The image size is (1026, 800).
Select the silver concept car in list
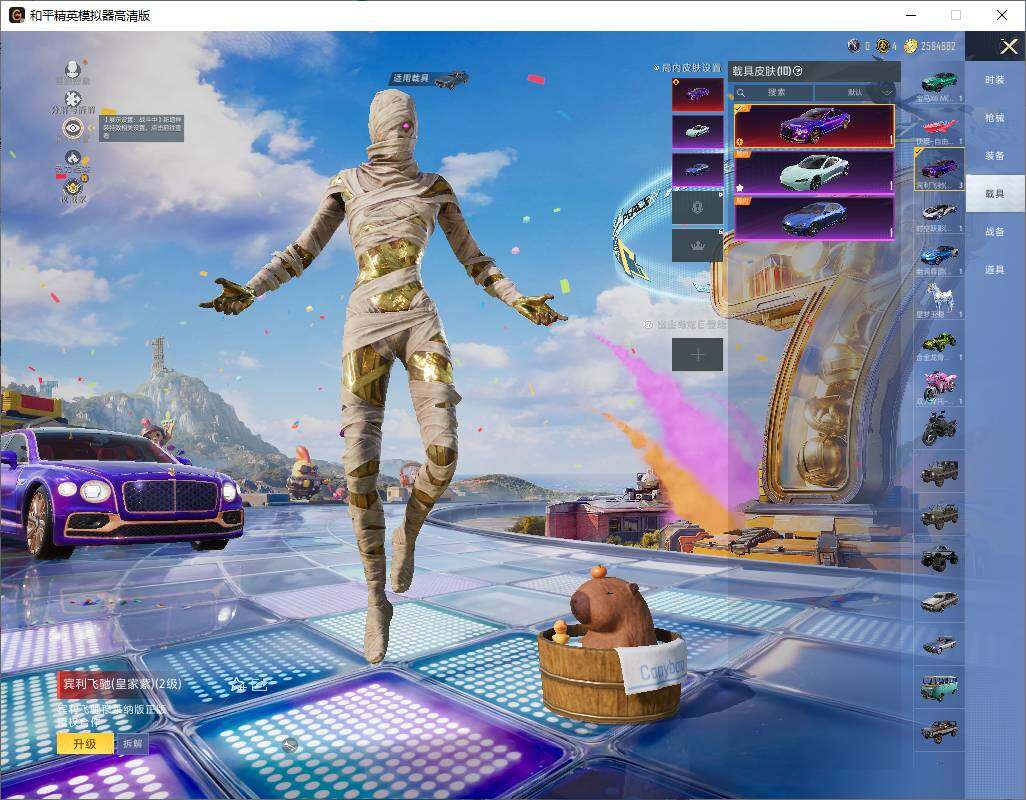(x=940, y=212)
